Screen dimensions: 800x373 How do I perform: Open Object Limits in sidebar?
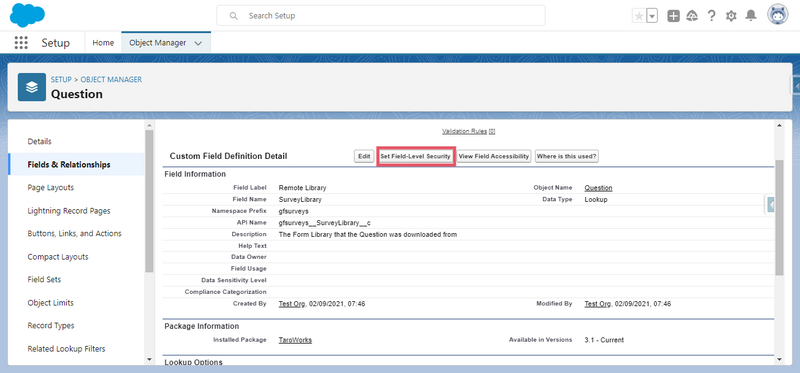click(51, 303)
